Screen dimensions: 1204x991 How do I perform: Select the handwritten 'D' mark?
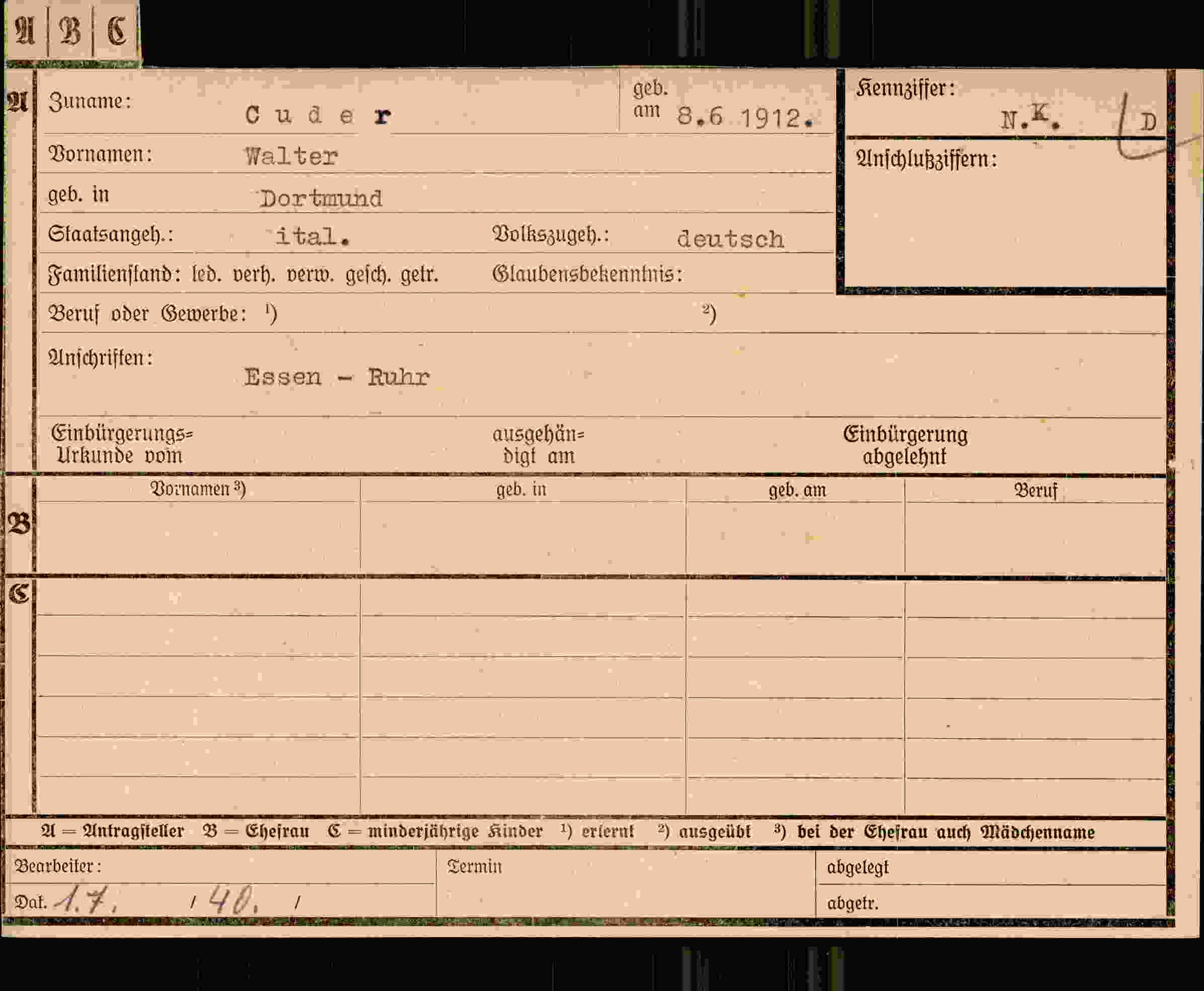(1148, 122)
